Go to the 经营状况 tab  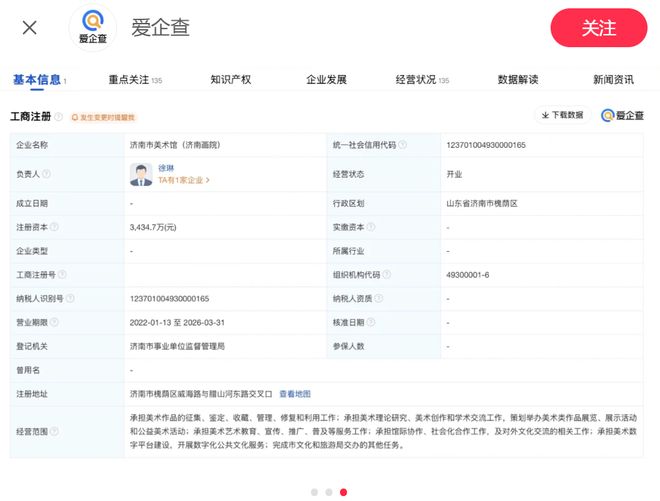coord(416,79)
